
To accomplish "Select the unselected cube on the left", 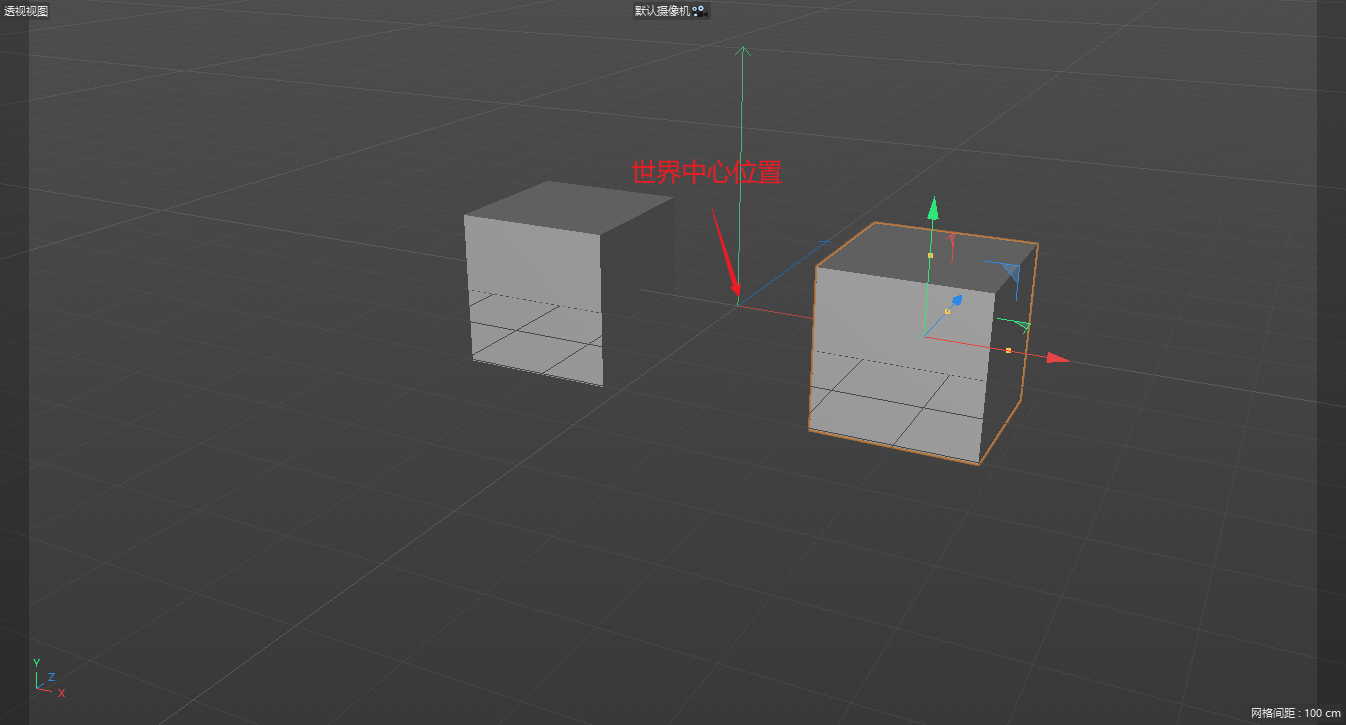I will pyautogui.click(x=535, y=300).
